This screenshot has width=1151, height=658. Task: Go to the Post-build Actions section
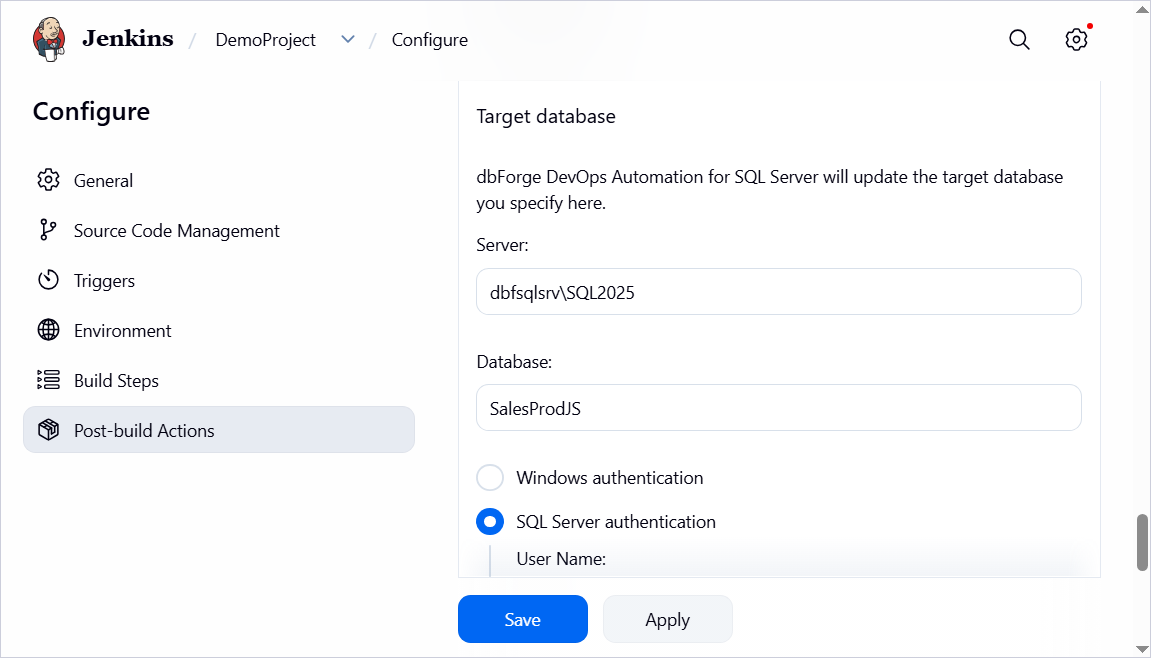coord(219,430)
